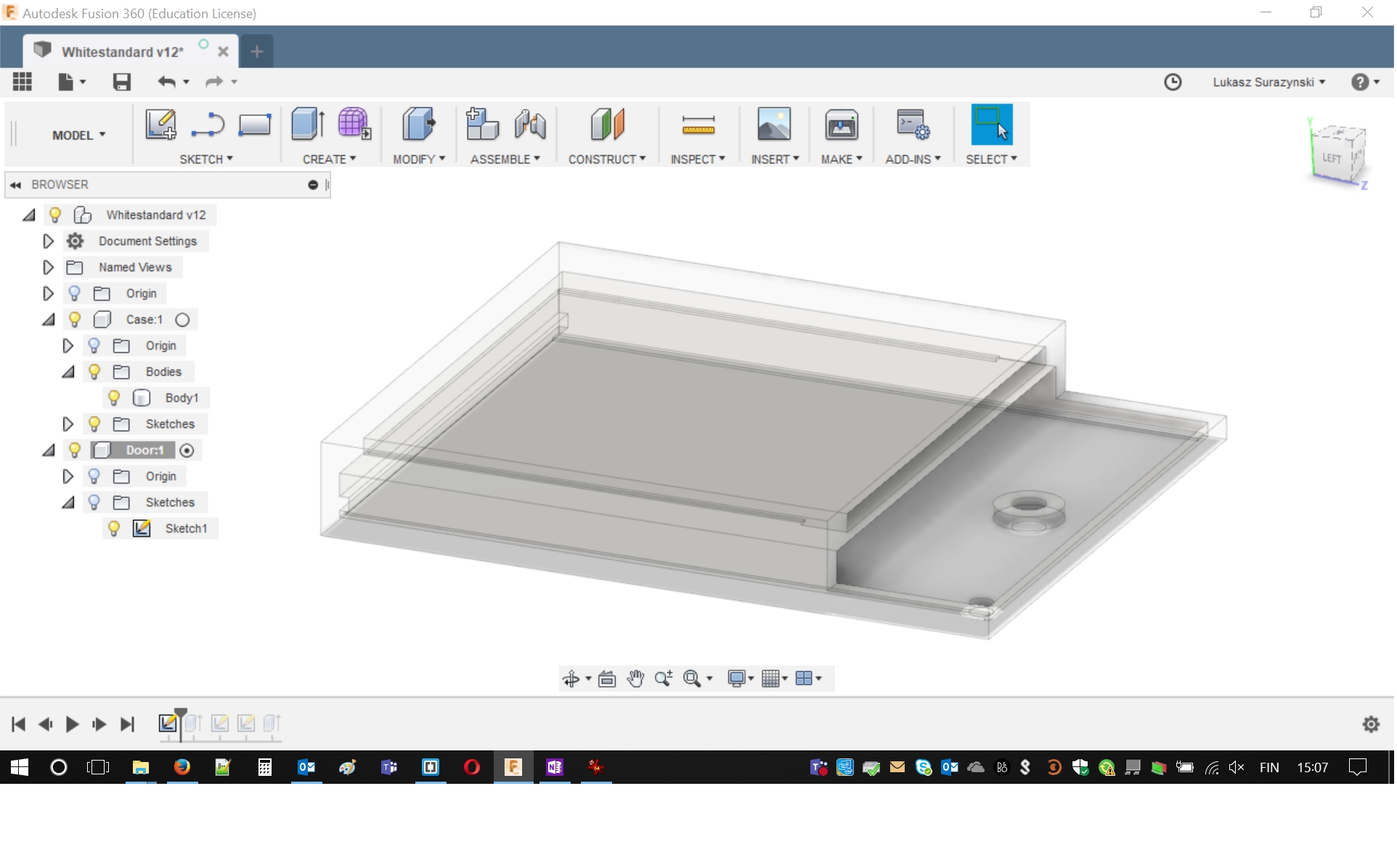This screenshot has width=1397, height=868.
Task: Open the INSPECT menu
Action: (697, 160)
